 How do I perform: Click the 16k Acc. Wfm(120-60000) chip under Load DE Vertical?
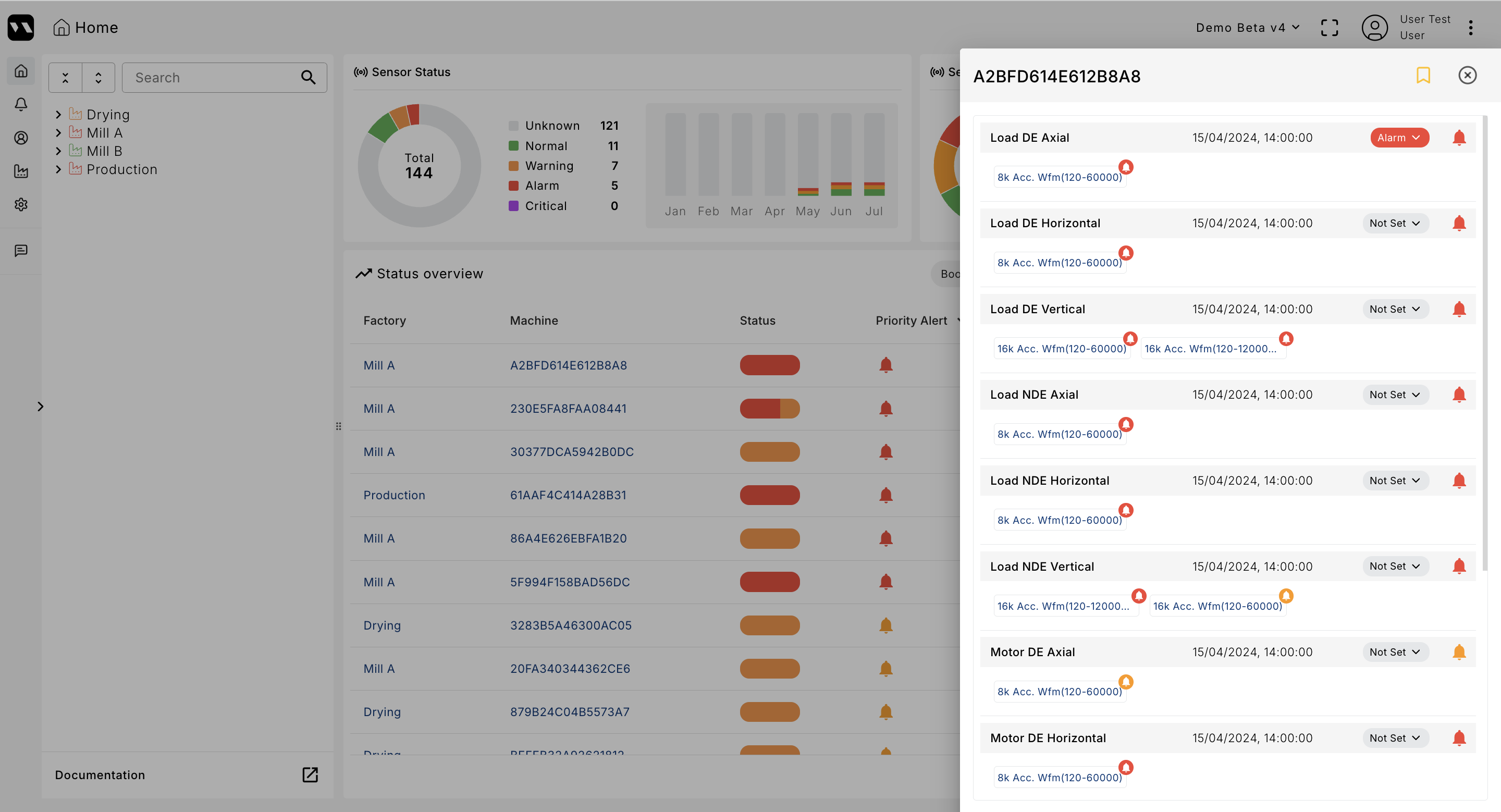(1061, 348)
